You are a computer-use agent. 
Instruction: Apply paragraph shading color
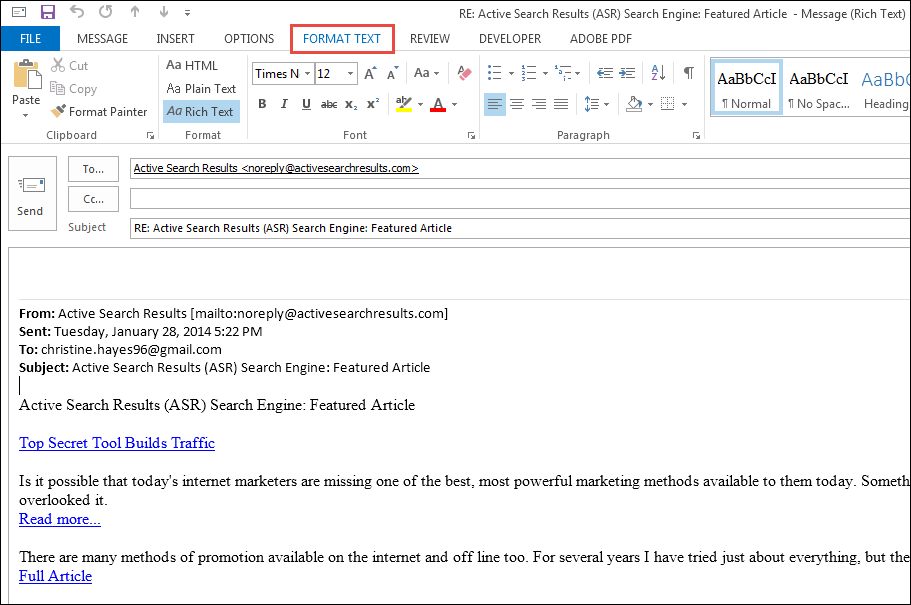point(634,104)
